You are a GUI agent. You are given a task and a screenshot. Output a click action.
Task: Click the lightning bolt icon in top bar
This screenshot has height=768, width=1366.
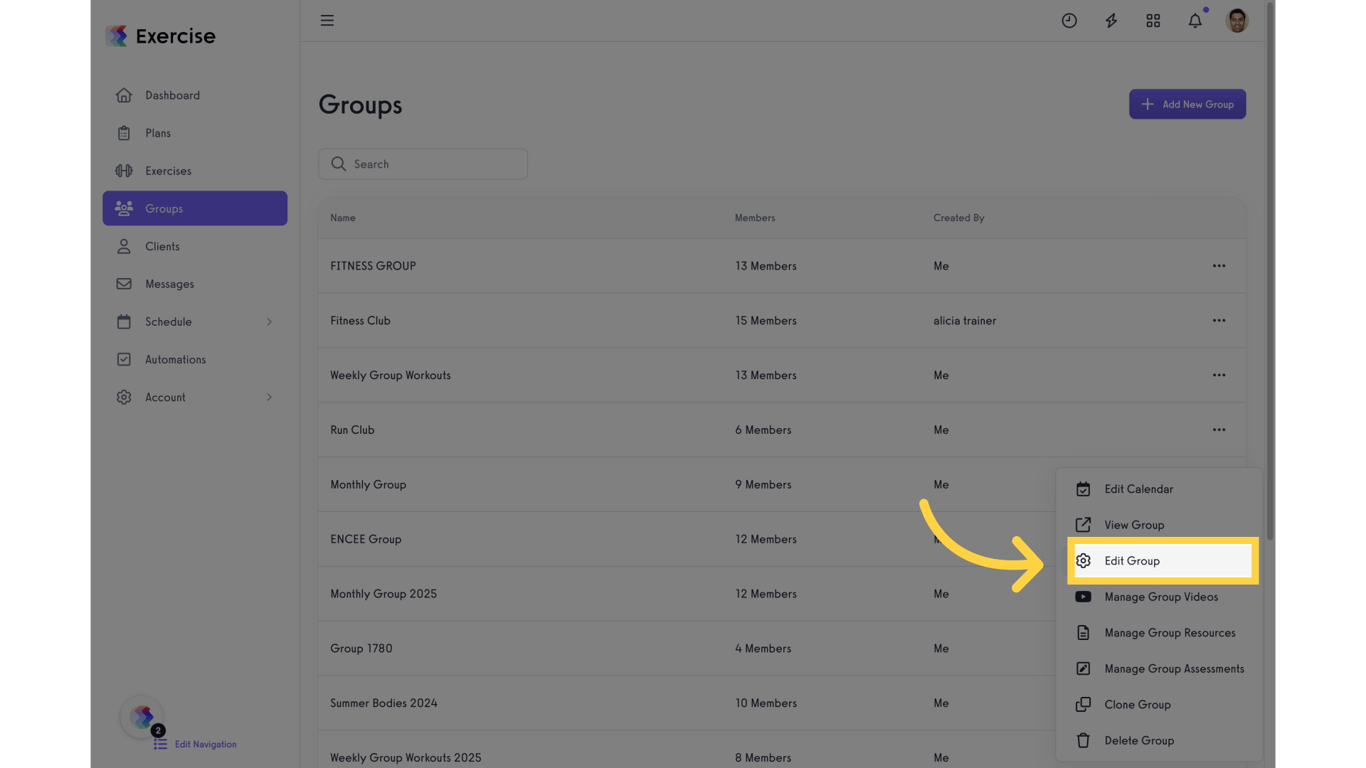point(1111,20)
